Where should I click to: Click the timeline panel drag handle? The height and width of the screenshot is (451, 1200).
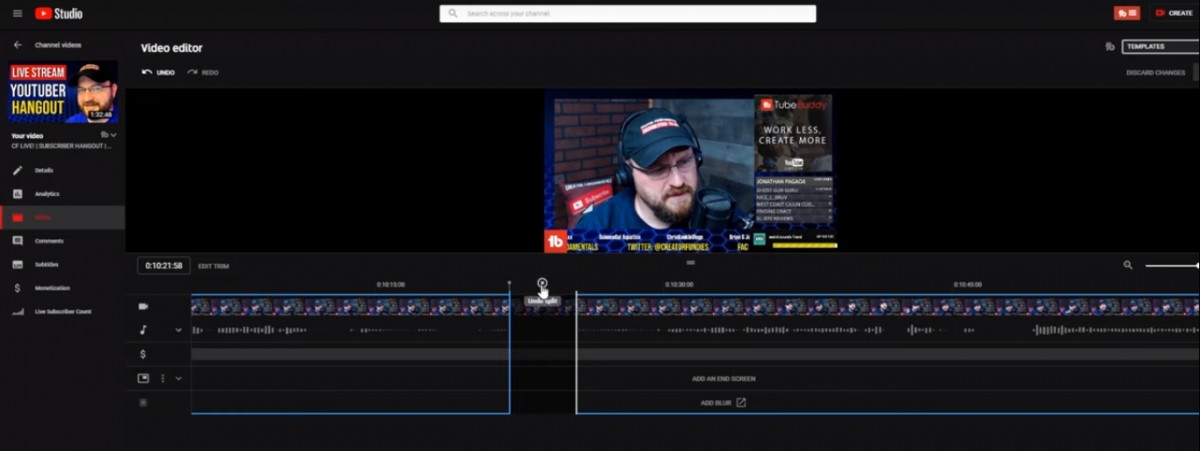coord(690,263)
